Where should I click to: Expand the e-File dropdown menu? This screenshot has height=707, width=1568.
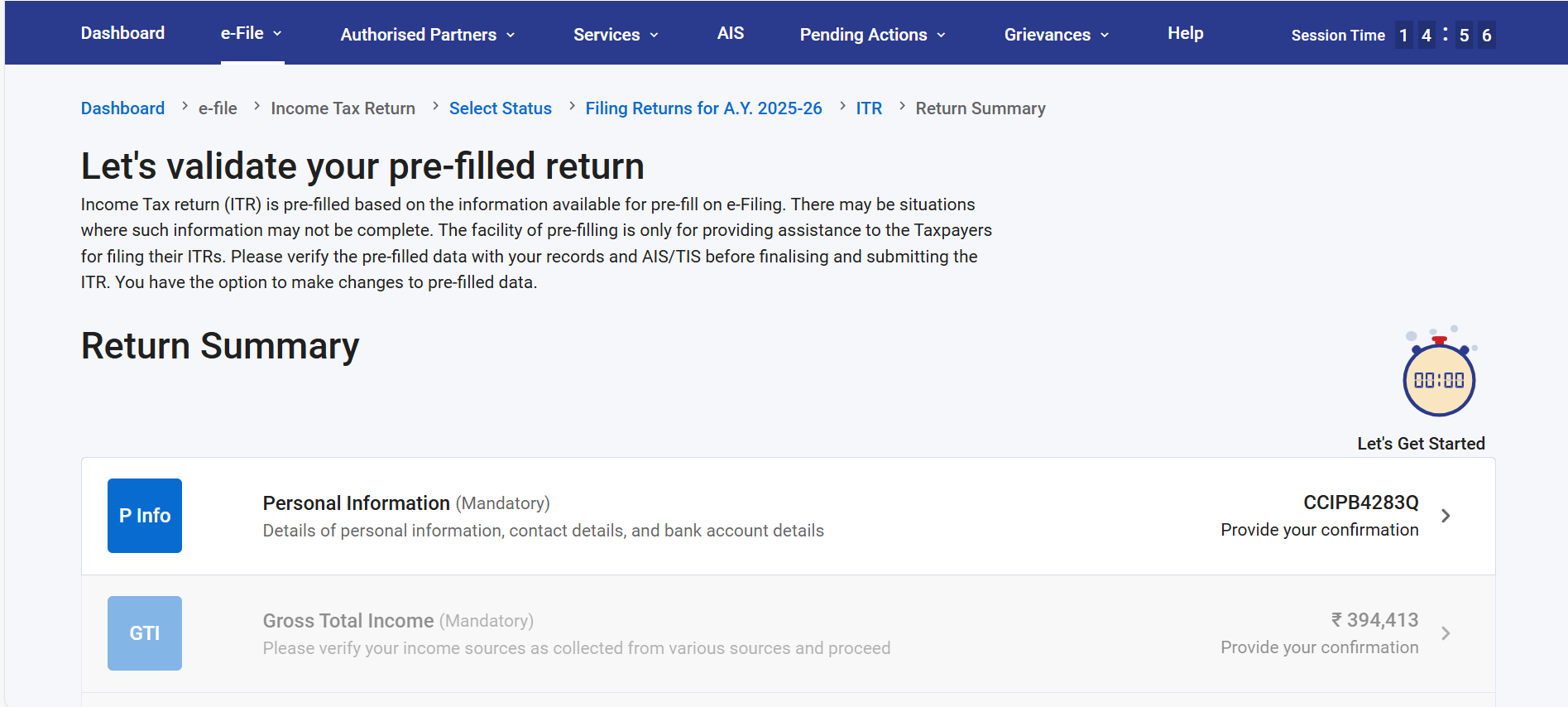click(x=251, y=34)
